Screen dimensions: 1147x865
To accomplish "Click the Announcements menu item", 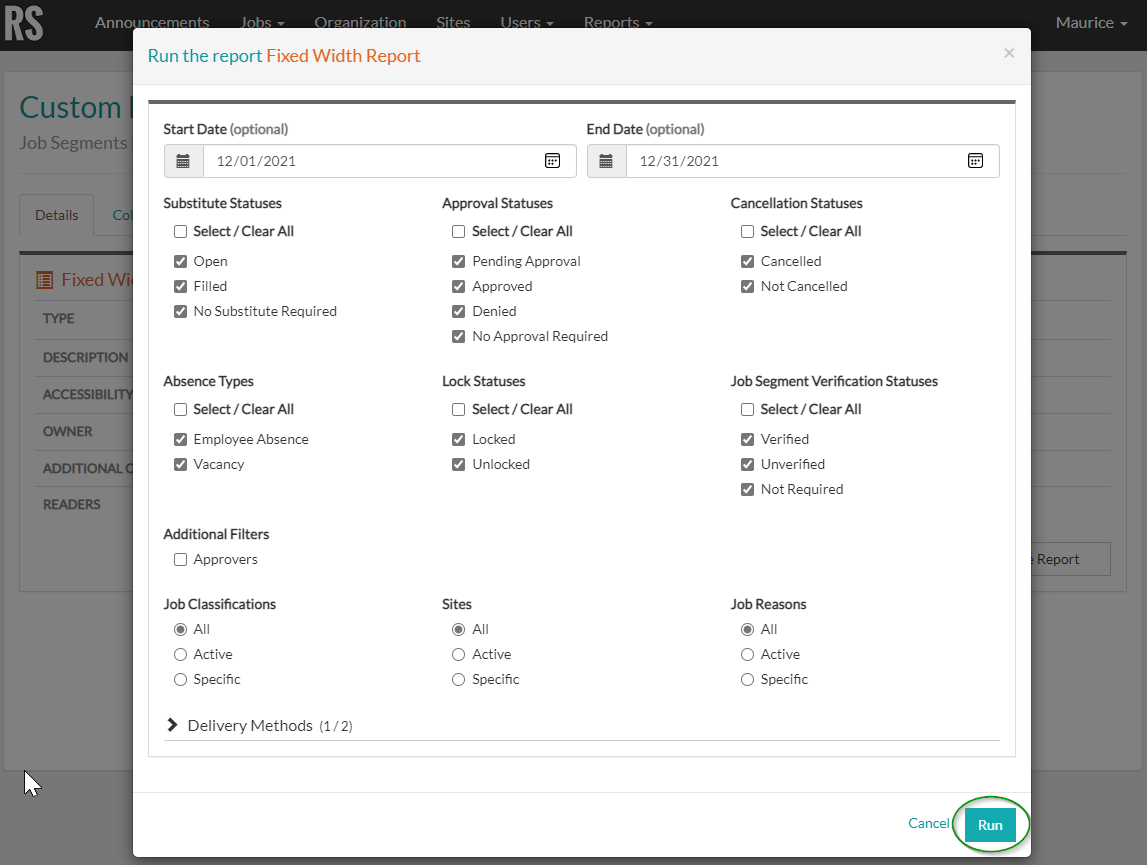I will point(152,22).
